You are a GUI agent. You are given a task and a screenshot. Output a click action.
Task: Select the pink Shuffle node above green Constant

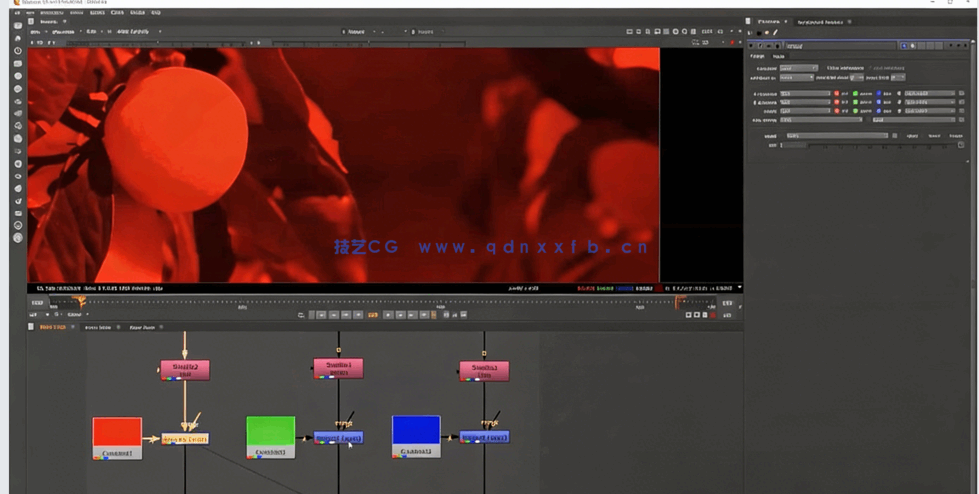[x=338, y=368]
